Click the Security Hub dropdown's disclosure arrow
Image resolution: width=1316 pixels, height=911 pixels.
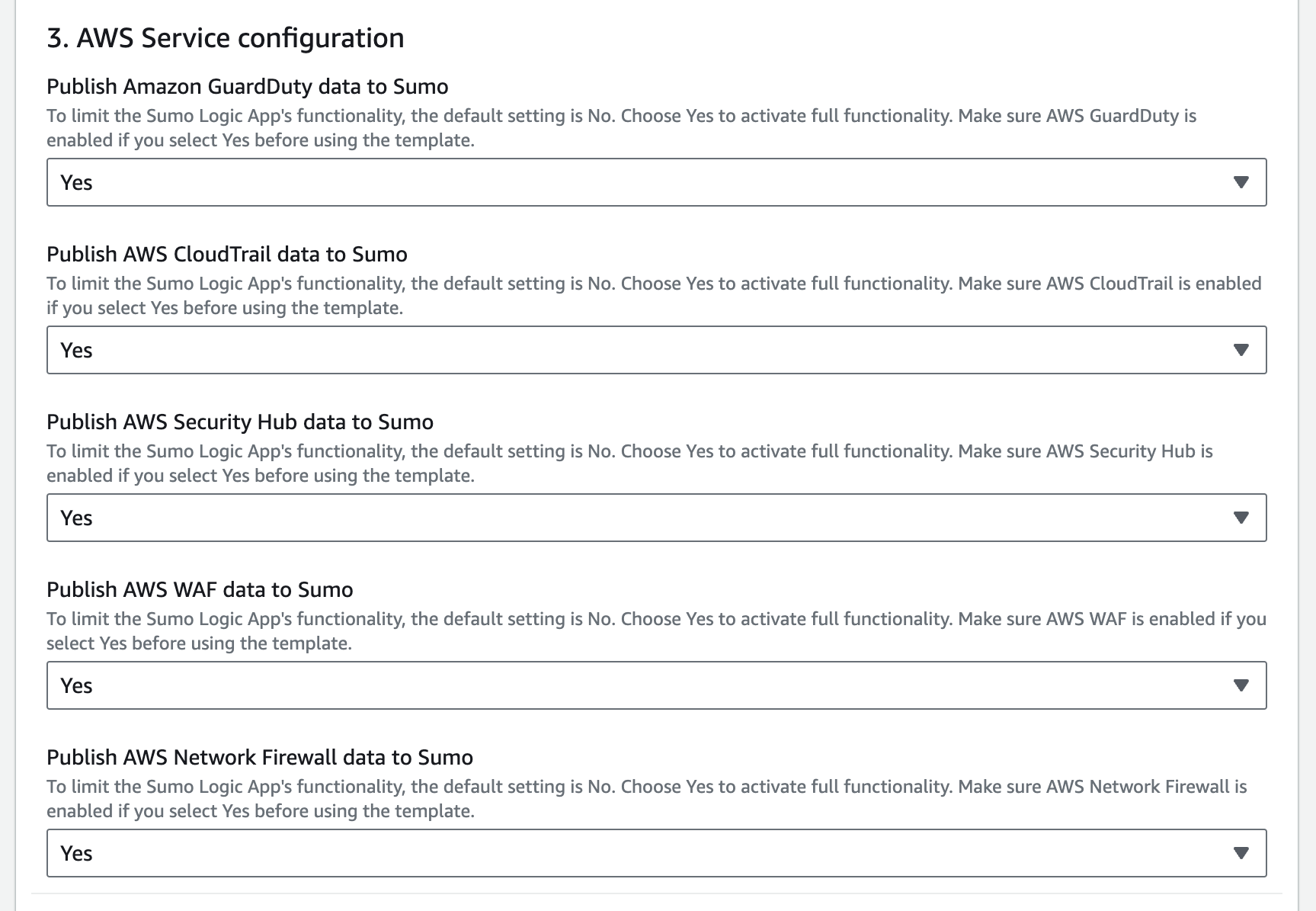[1241, 518]
